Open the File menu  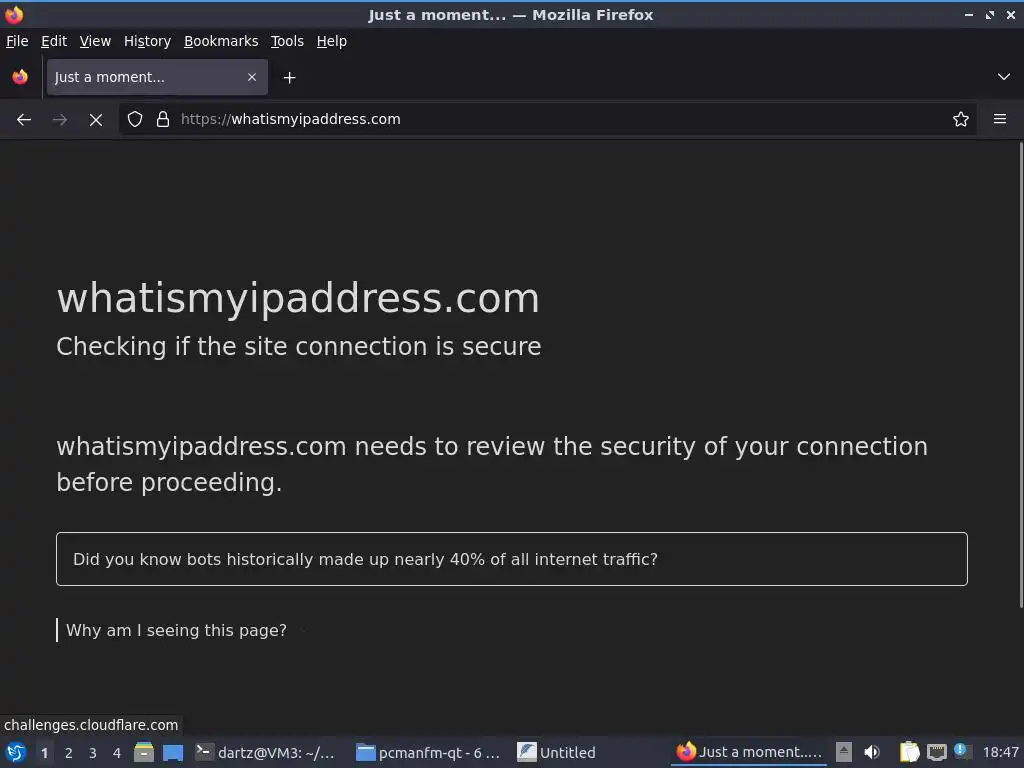click(x=17, y=41)
